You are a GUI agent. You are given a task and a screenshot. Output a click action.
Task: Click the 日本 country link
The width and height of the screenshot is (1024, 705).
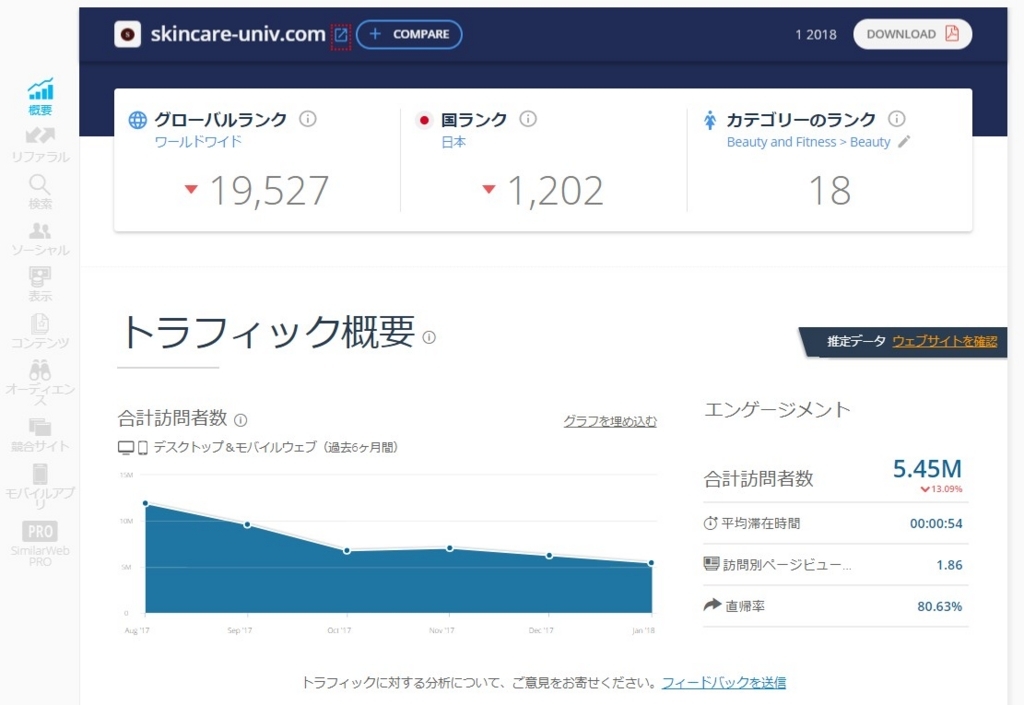(453, 142)
